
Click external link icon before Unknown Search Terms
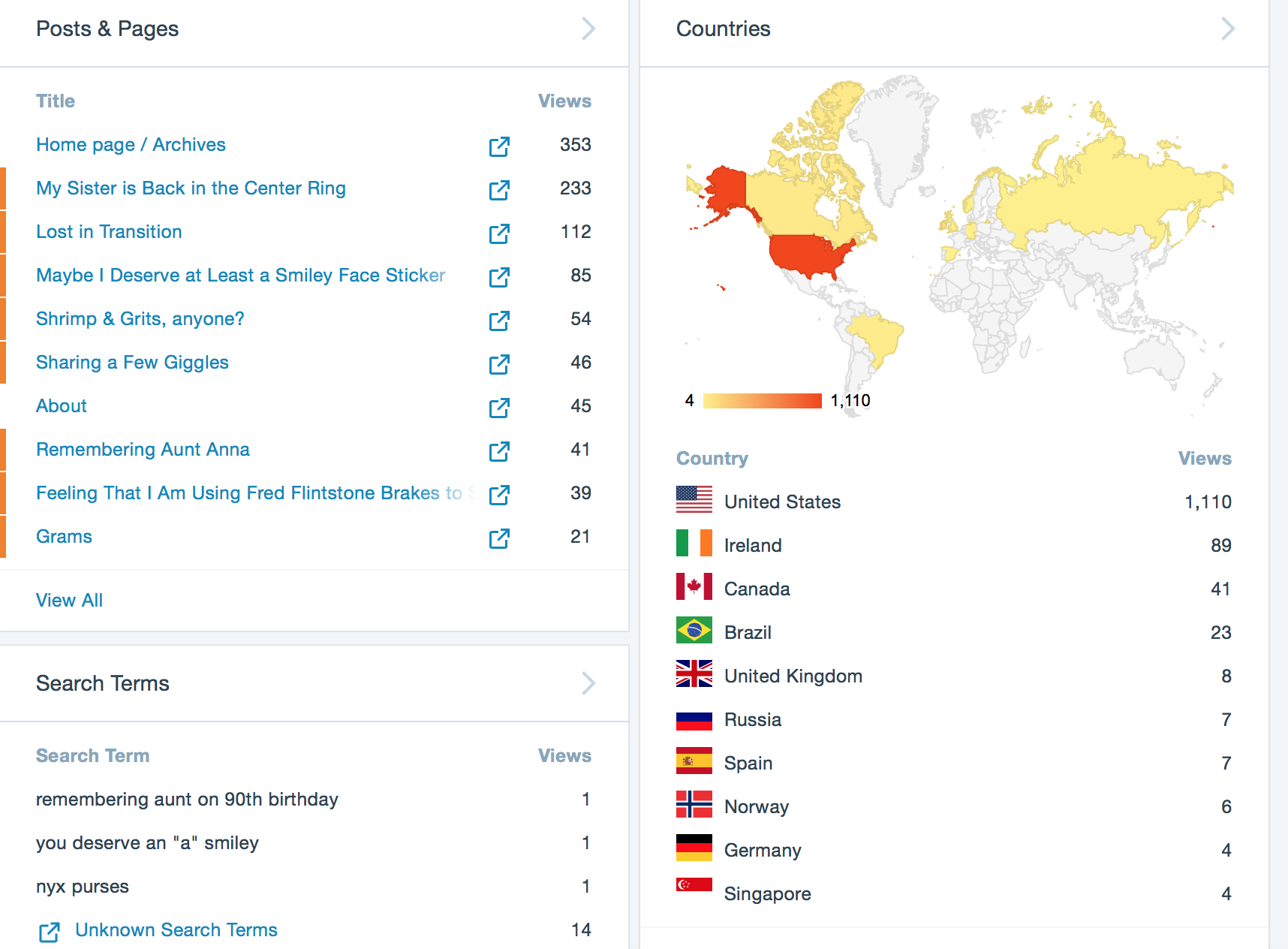[50, 932]
